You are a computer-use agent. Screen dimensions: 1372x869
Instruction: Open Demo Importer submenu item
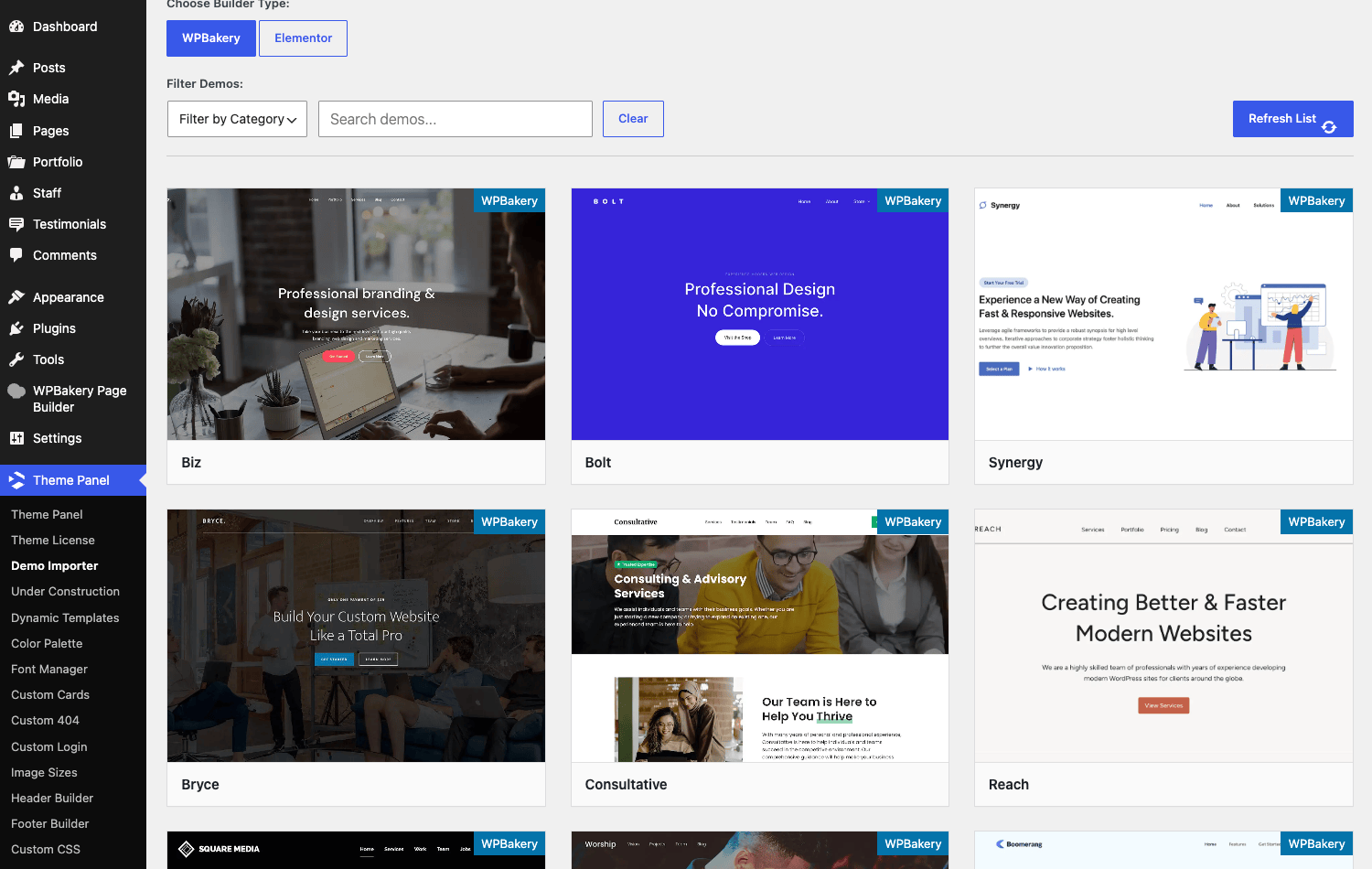pos(55,566)
